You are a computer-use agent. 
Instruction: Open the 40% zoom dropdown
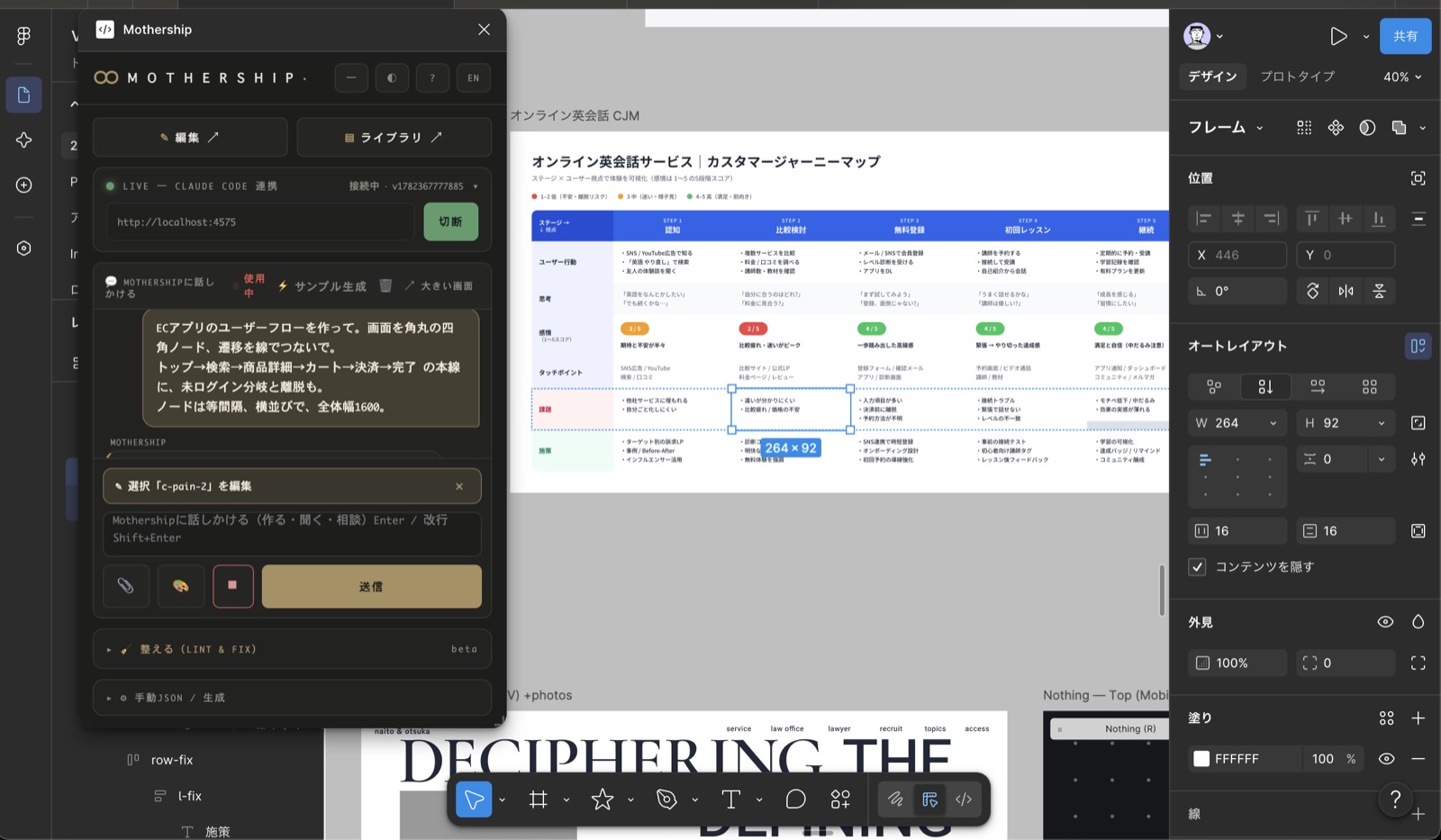point(1402,77)
